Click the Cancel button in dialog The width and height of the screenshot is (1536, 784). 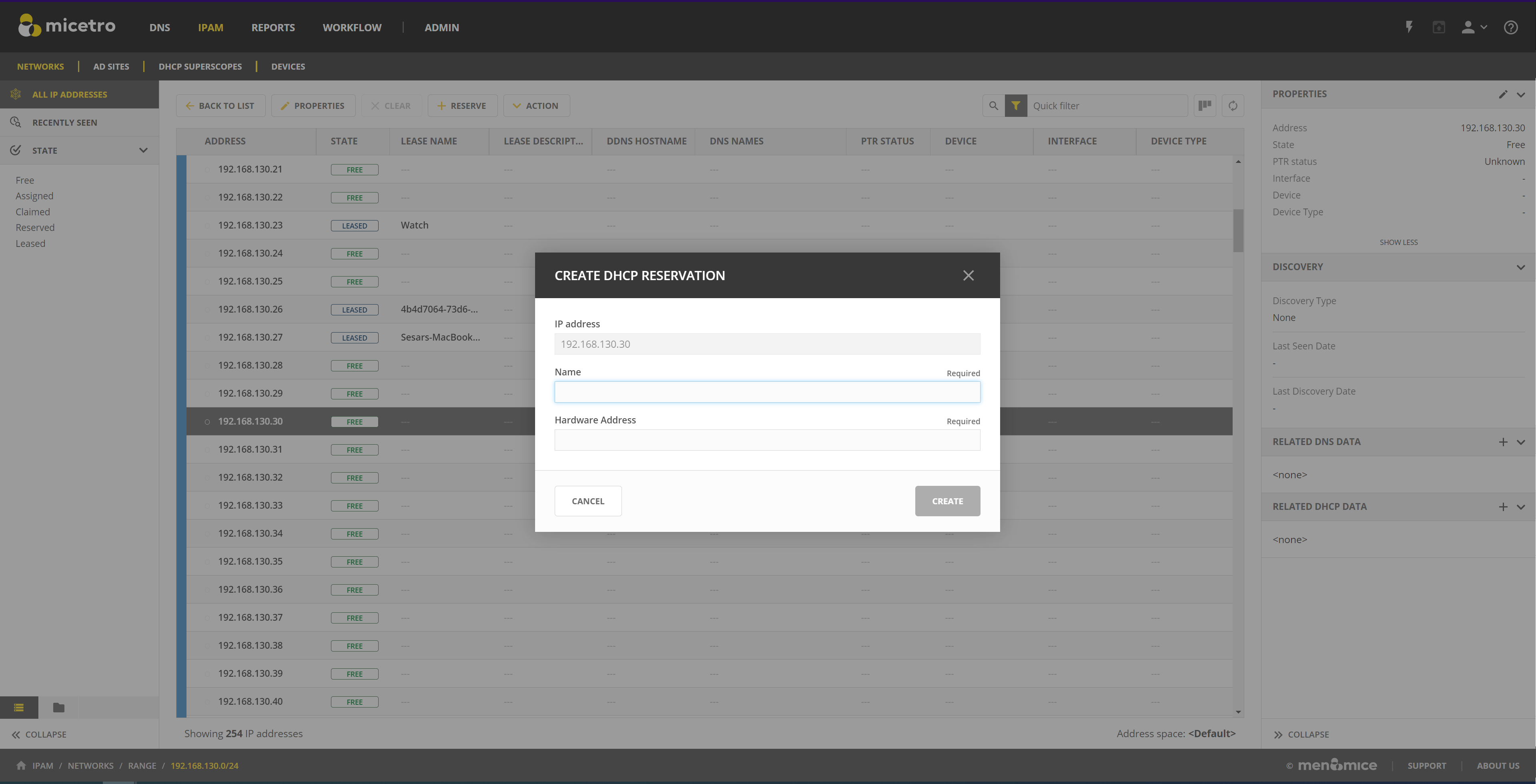click(588, 501)
